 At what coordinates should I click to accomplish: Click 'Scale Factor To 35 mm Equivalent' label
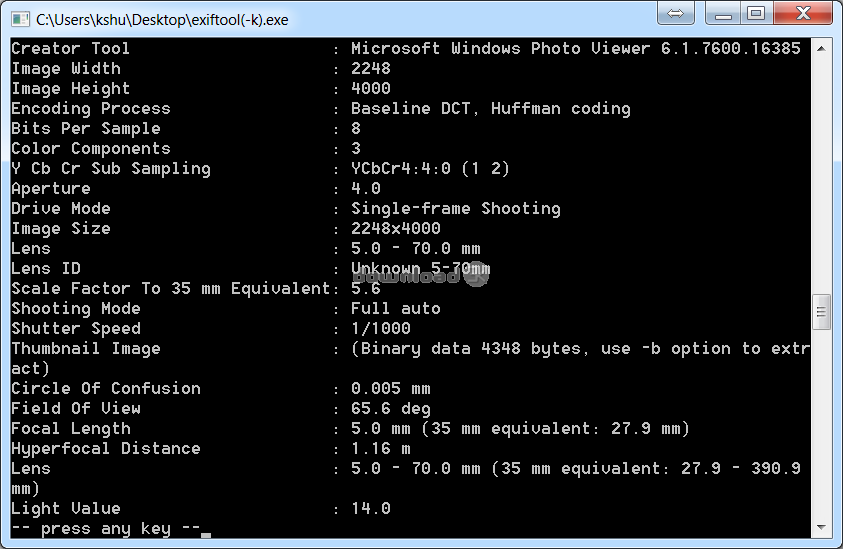(x=170, y=288)
